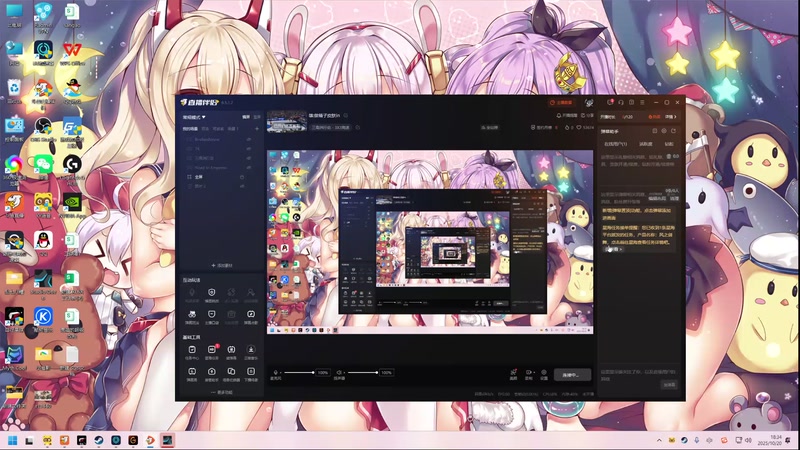Toggle the lock icon on 全屏 row

point(242,177)
